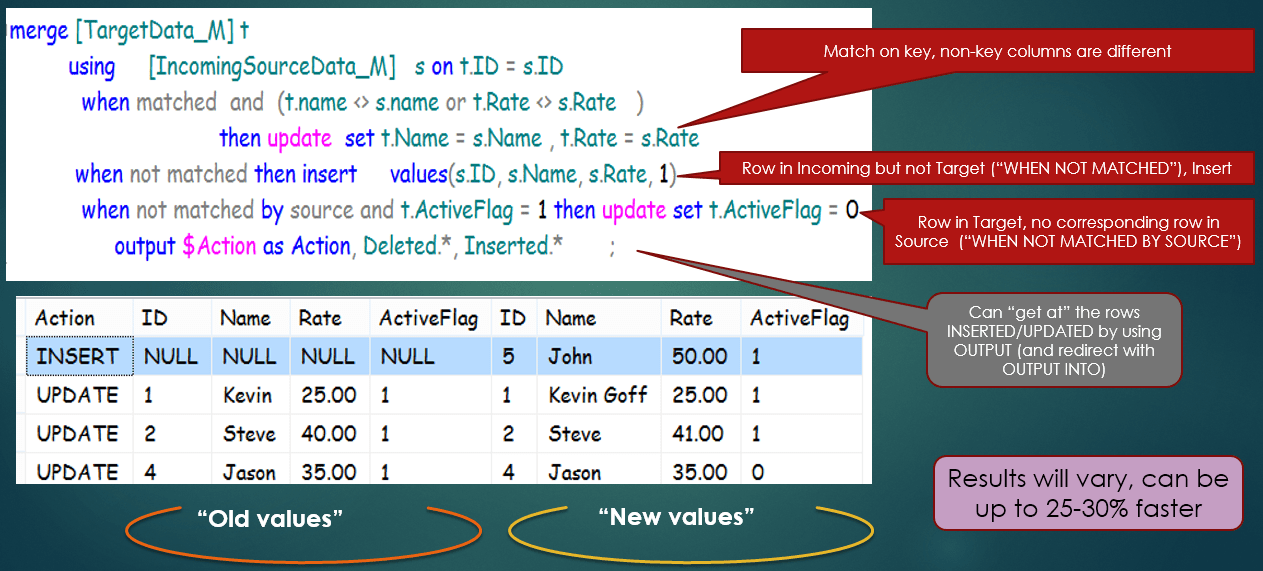Image resolution: width=1263 pixels, height=571 pixels.
Task: Select UPDATE cell in the Kevin row
Action: click(79, 395)
